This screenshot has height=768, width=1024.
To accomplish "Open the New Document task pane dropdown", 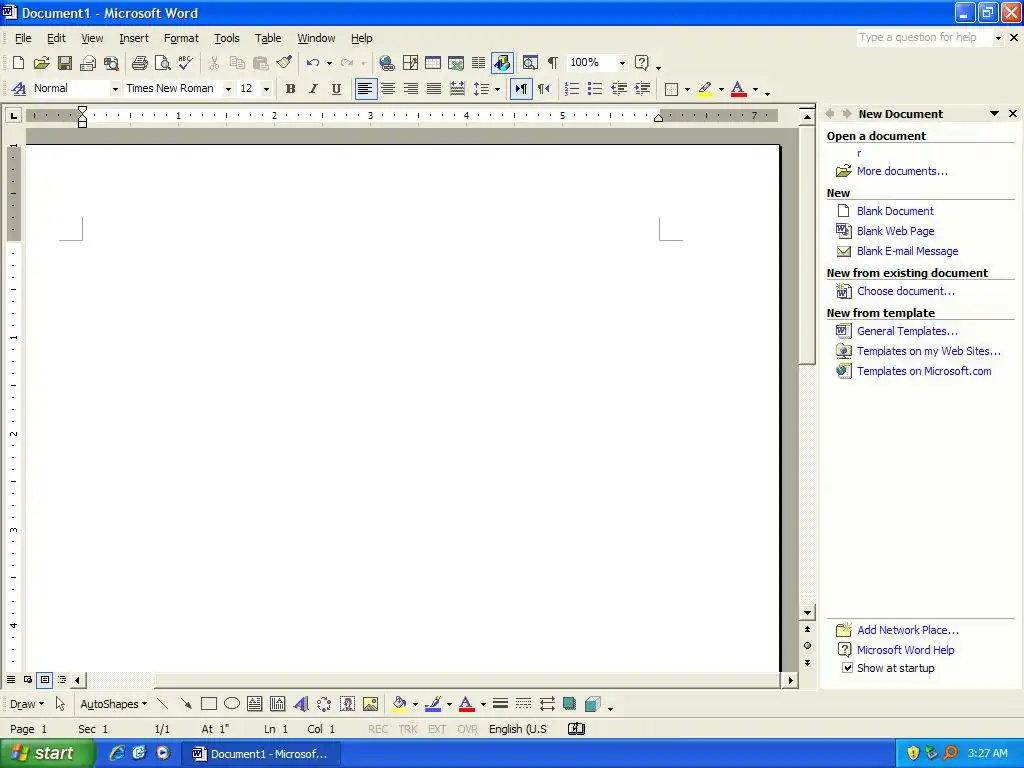I will pos(994,114).
